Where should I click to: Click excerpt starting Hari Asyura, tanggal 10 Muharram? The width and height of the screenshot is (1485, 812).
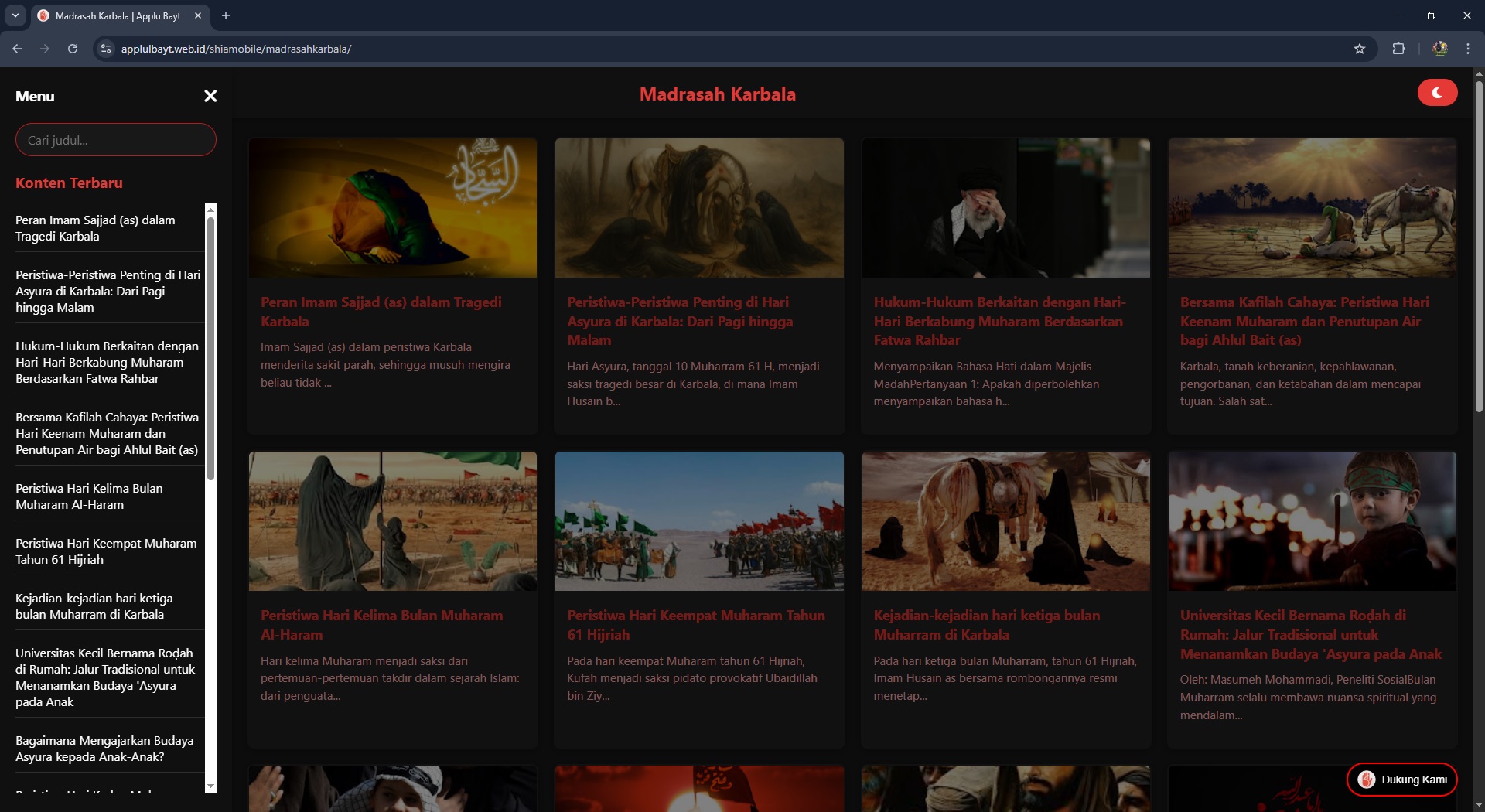click(693, 384)
